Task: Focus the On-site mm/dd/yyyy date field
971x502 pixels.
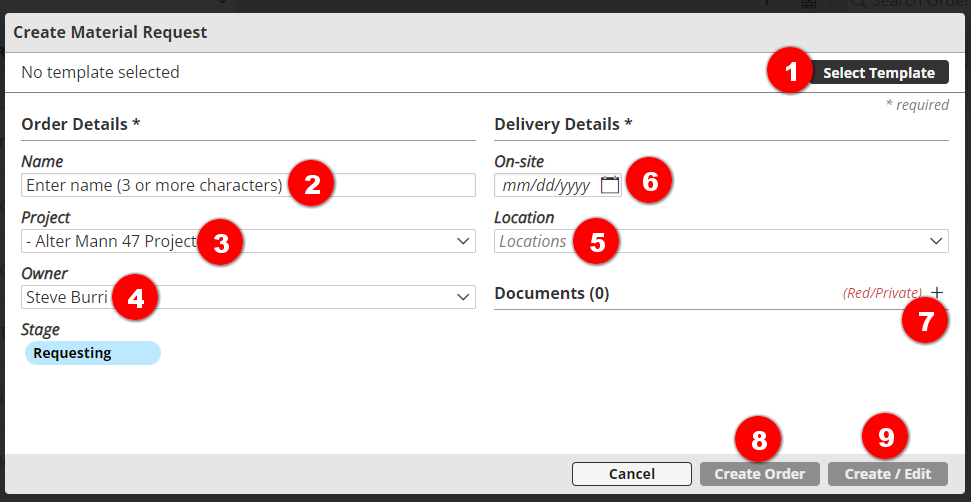Action: coord(546,185)
